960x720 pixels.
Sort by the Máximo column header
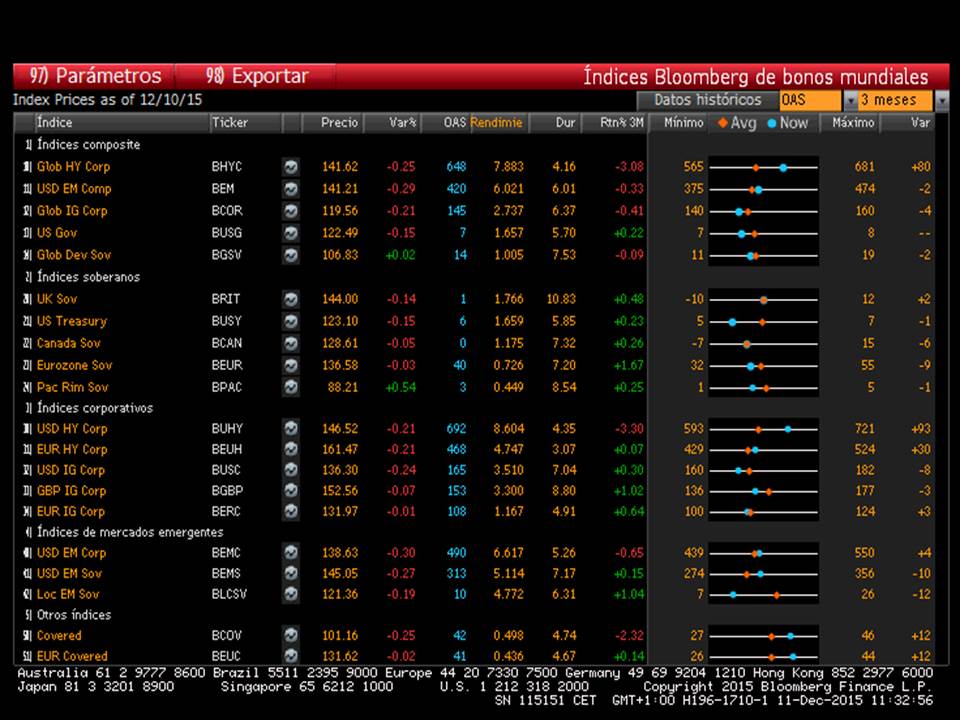pos(850,122)
